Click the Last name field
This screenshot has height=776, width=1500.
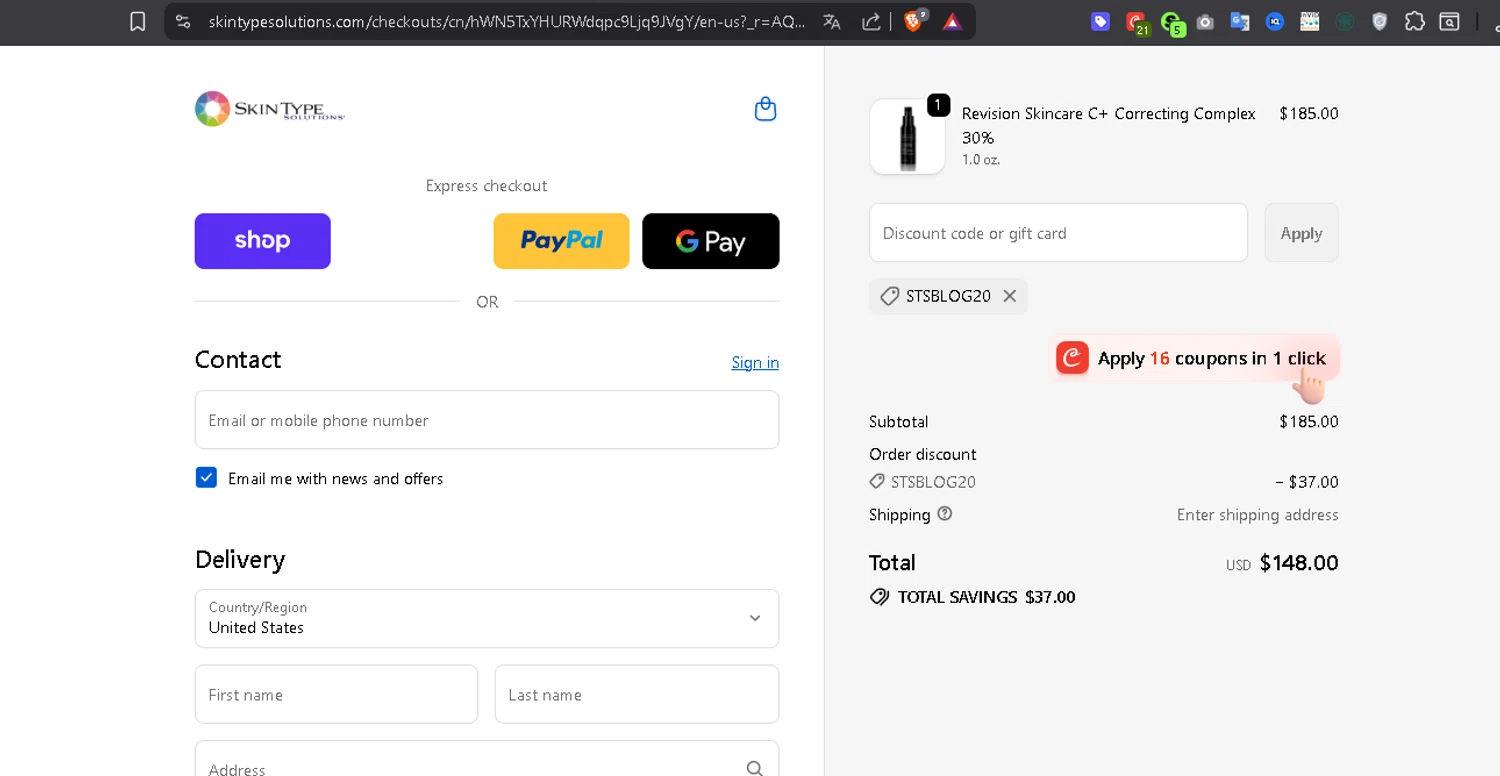click(x=636, y=694)
